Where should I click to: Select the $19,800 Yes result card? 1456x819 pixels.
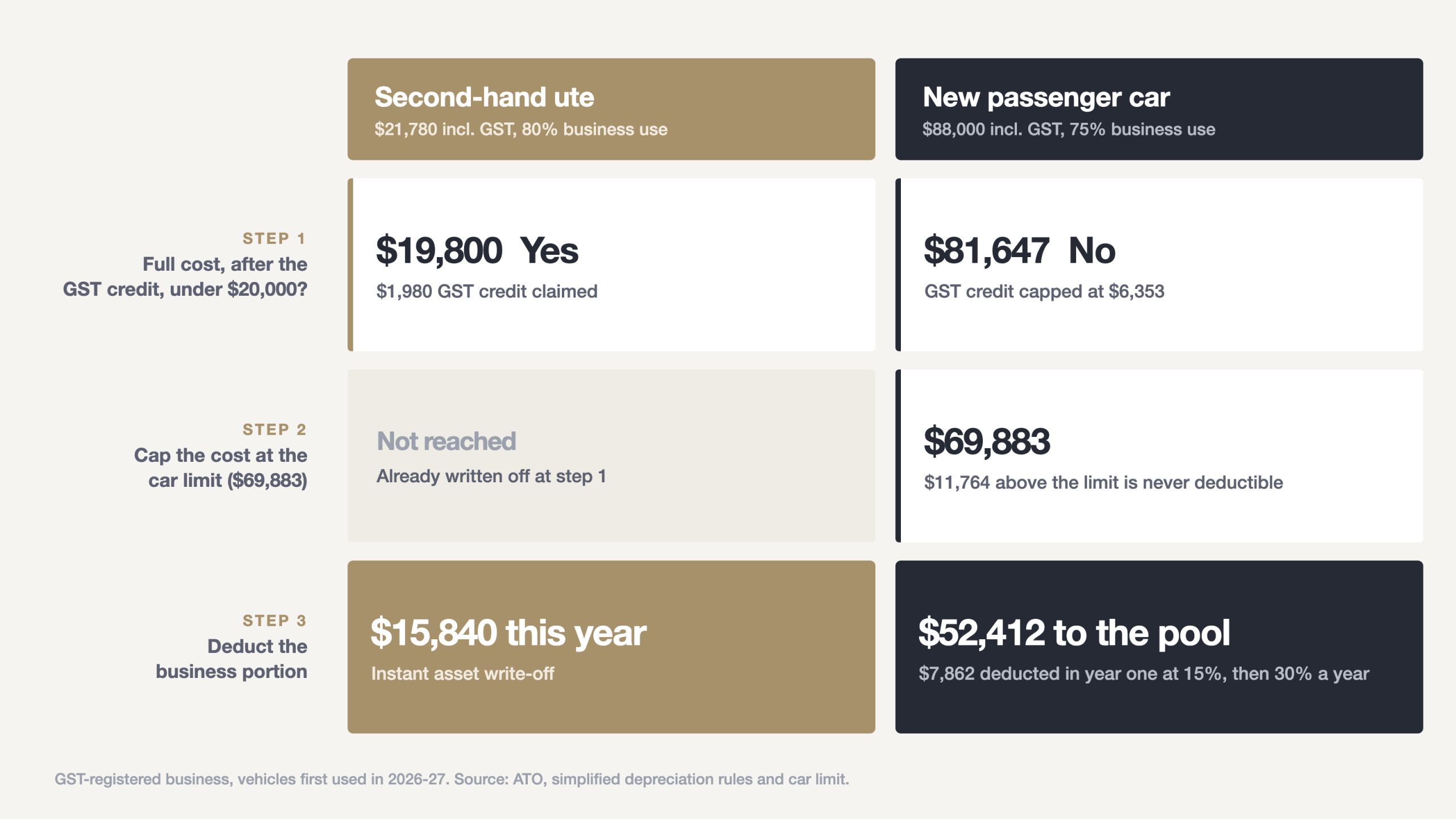(611, 264)
